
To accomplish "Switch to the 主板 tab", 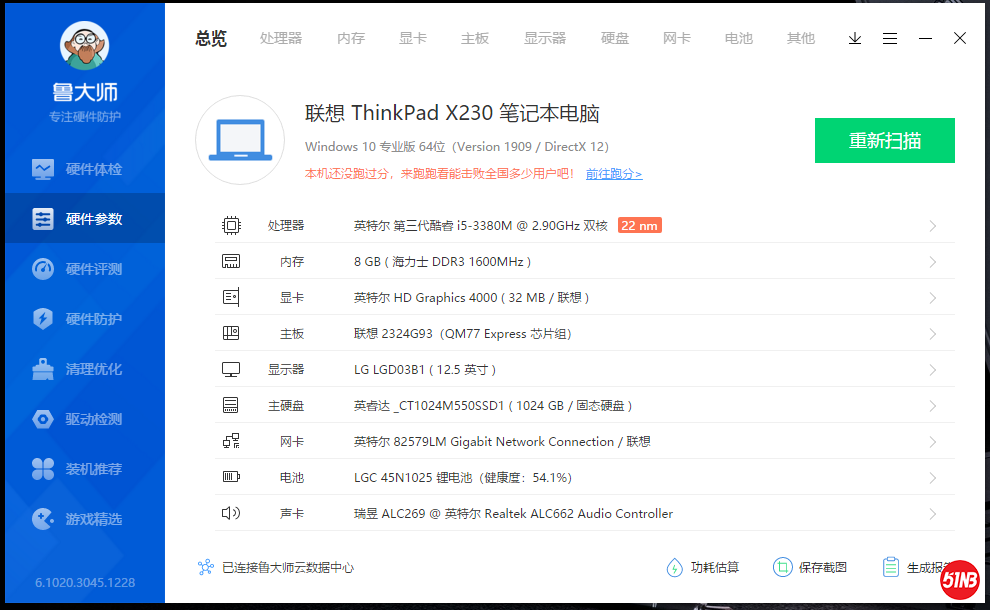I will [475, 39].
